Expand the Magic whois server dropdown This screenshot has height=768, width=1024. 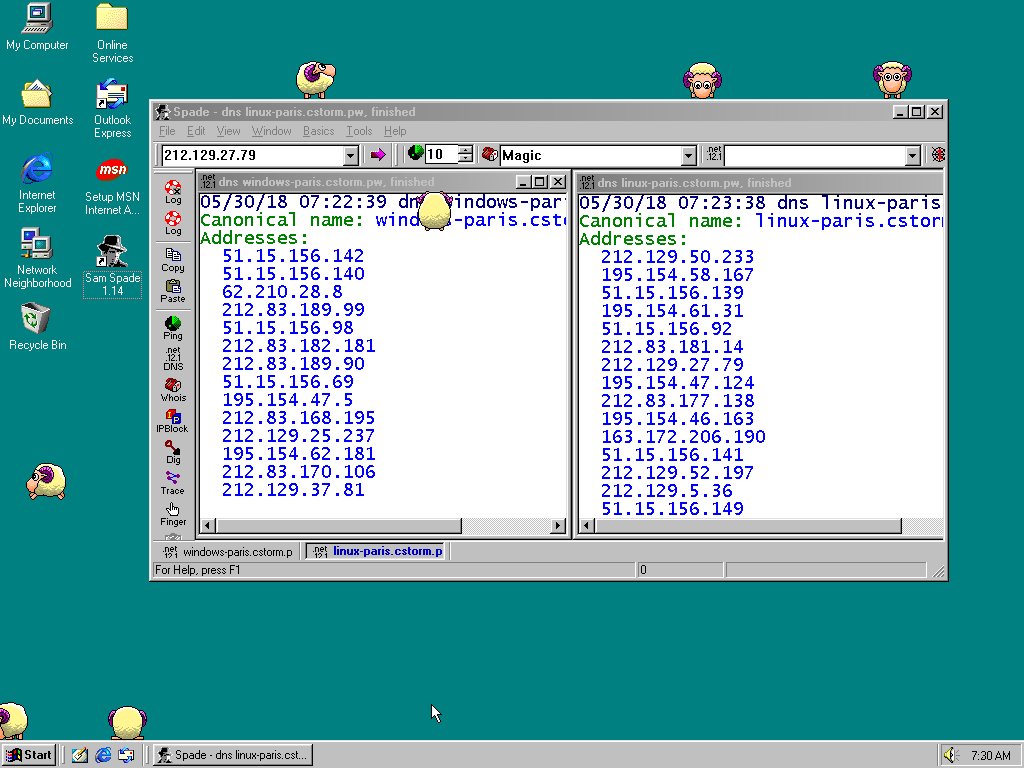click(x=688, y=155)
